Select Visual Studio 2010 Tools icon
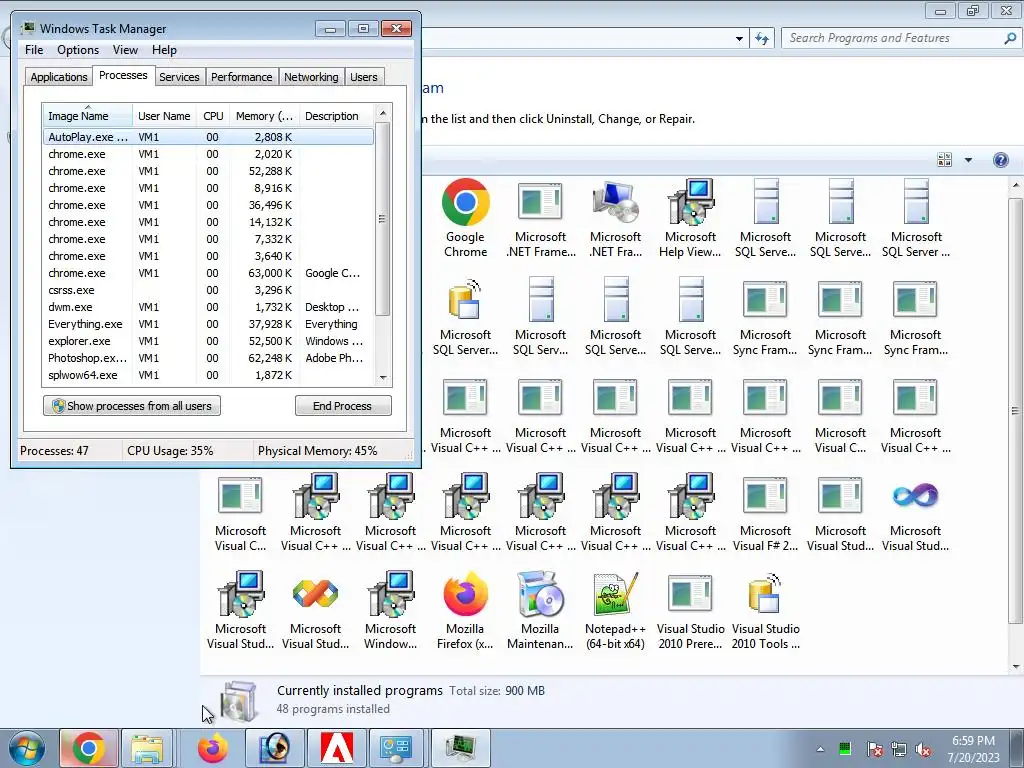The width and height of the screenshot is (1024, 768). point(765,611)
